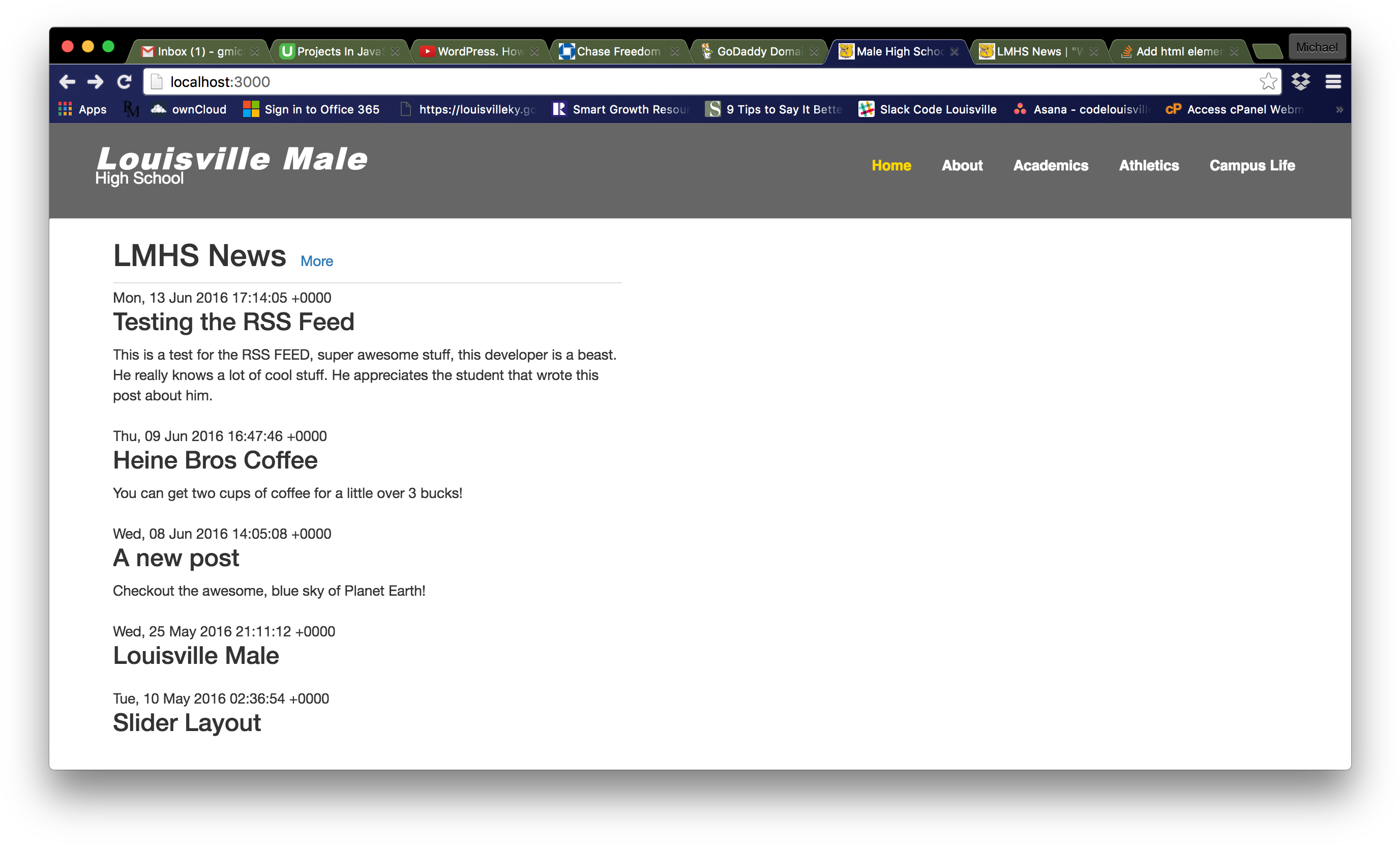Click the LMHS News heading
The width and height of the screenshot is (1400, 845).
199,256
